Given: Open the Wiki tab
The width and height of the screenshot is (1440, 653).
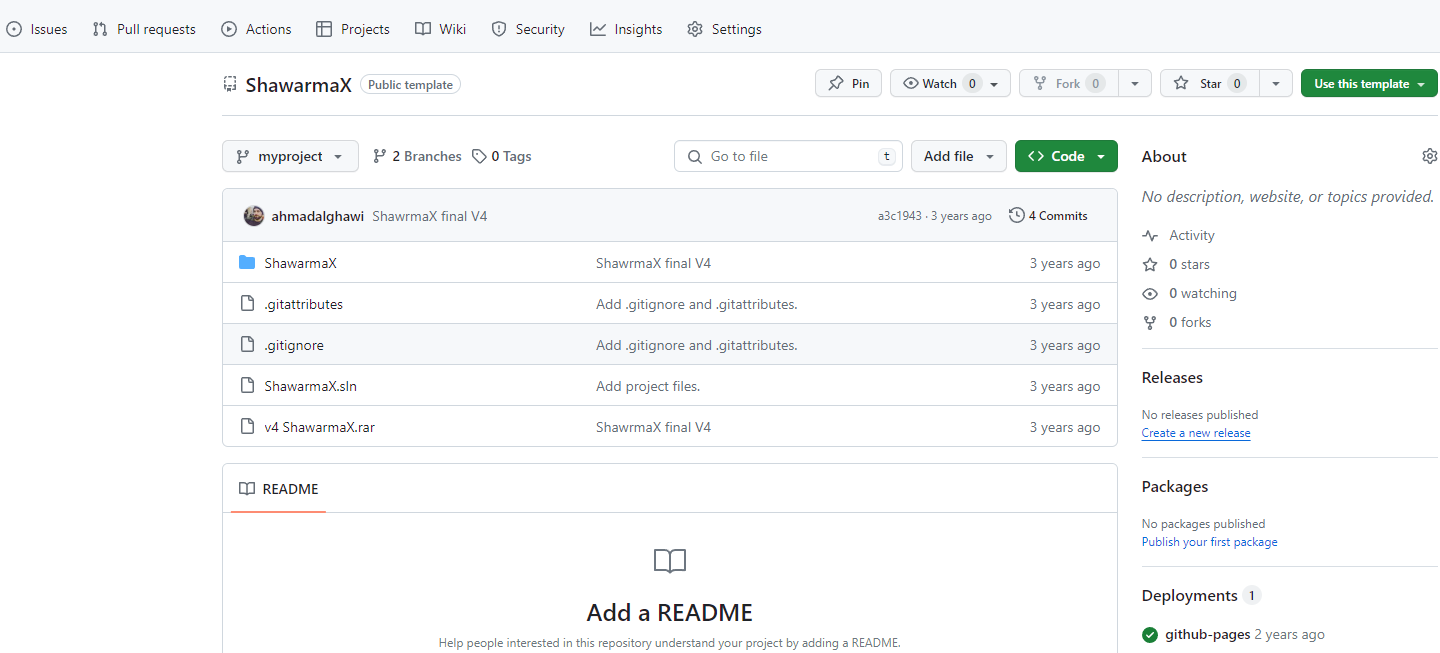Looking at the screenshot, I should point(441,29).
